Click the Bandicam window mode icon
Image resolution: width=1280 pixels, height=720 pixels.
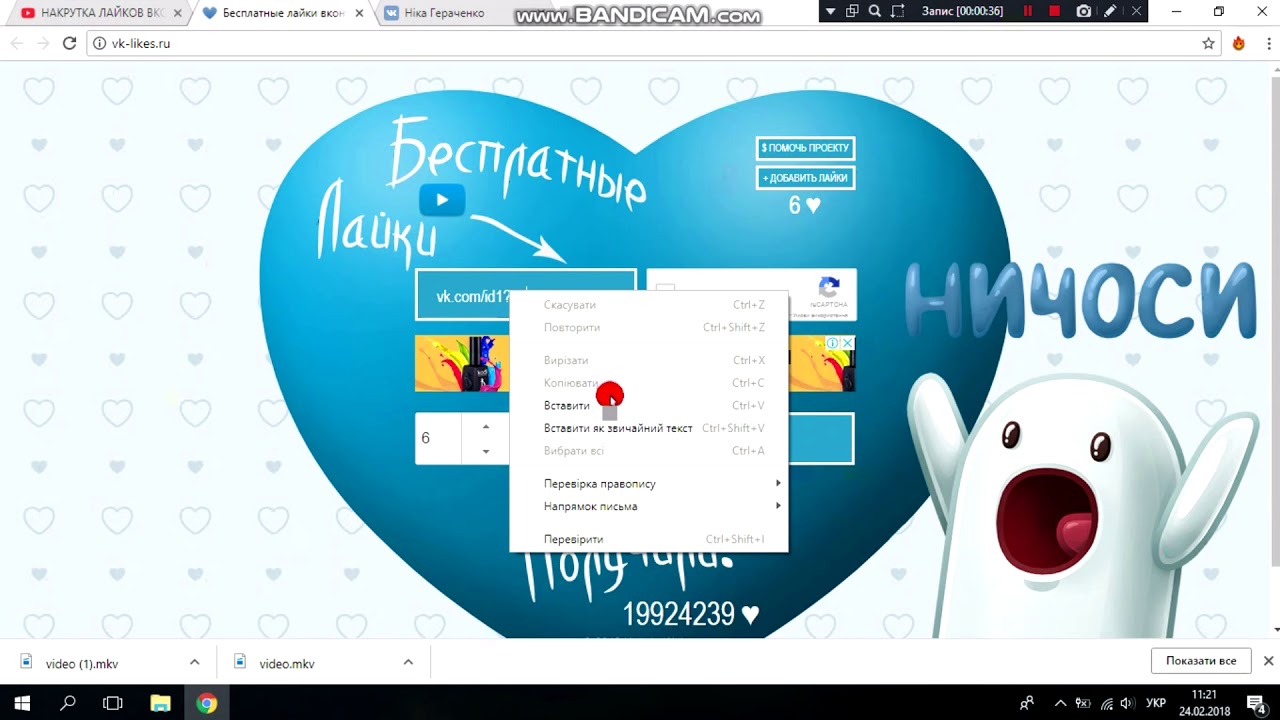coord(852,11)
